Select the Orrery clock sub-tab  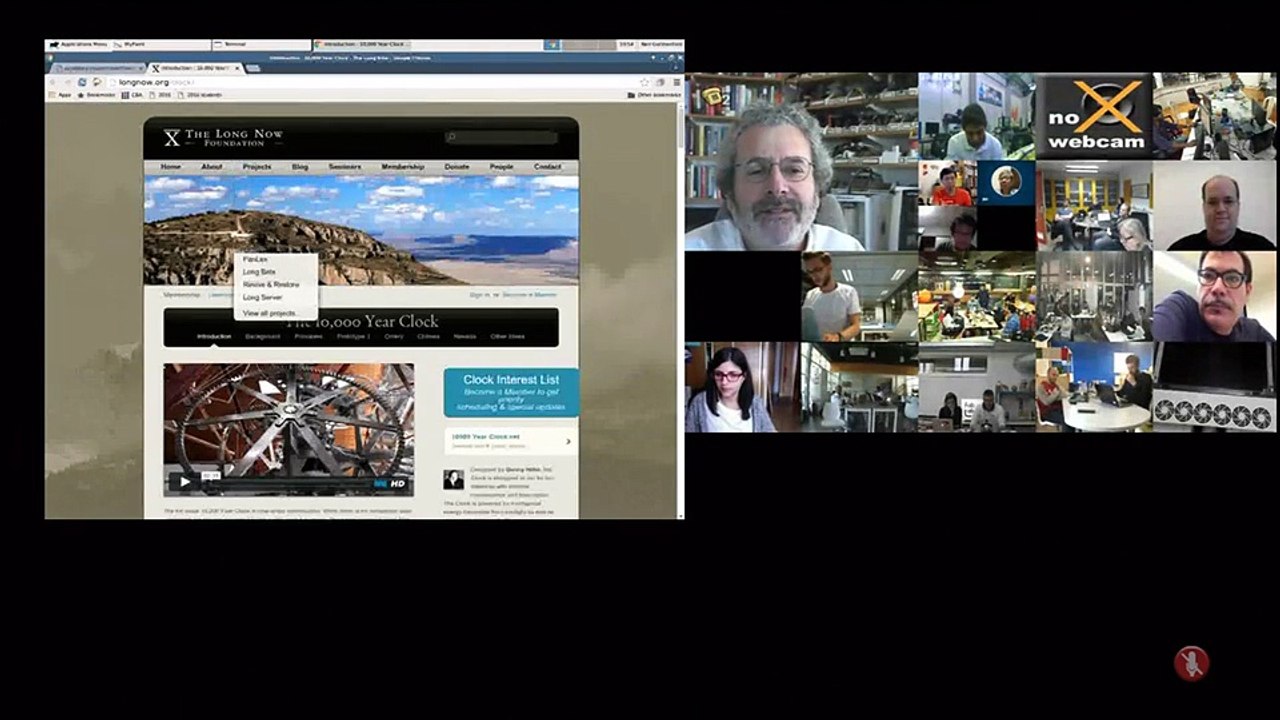[394, 337]
